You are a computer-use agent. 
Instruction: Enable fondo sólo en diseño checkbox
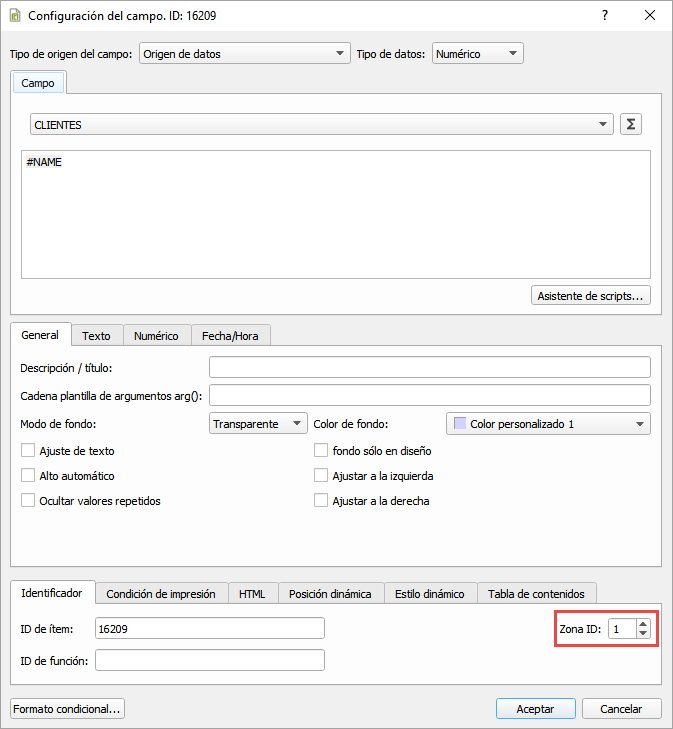coord(321,451)
